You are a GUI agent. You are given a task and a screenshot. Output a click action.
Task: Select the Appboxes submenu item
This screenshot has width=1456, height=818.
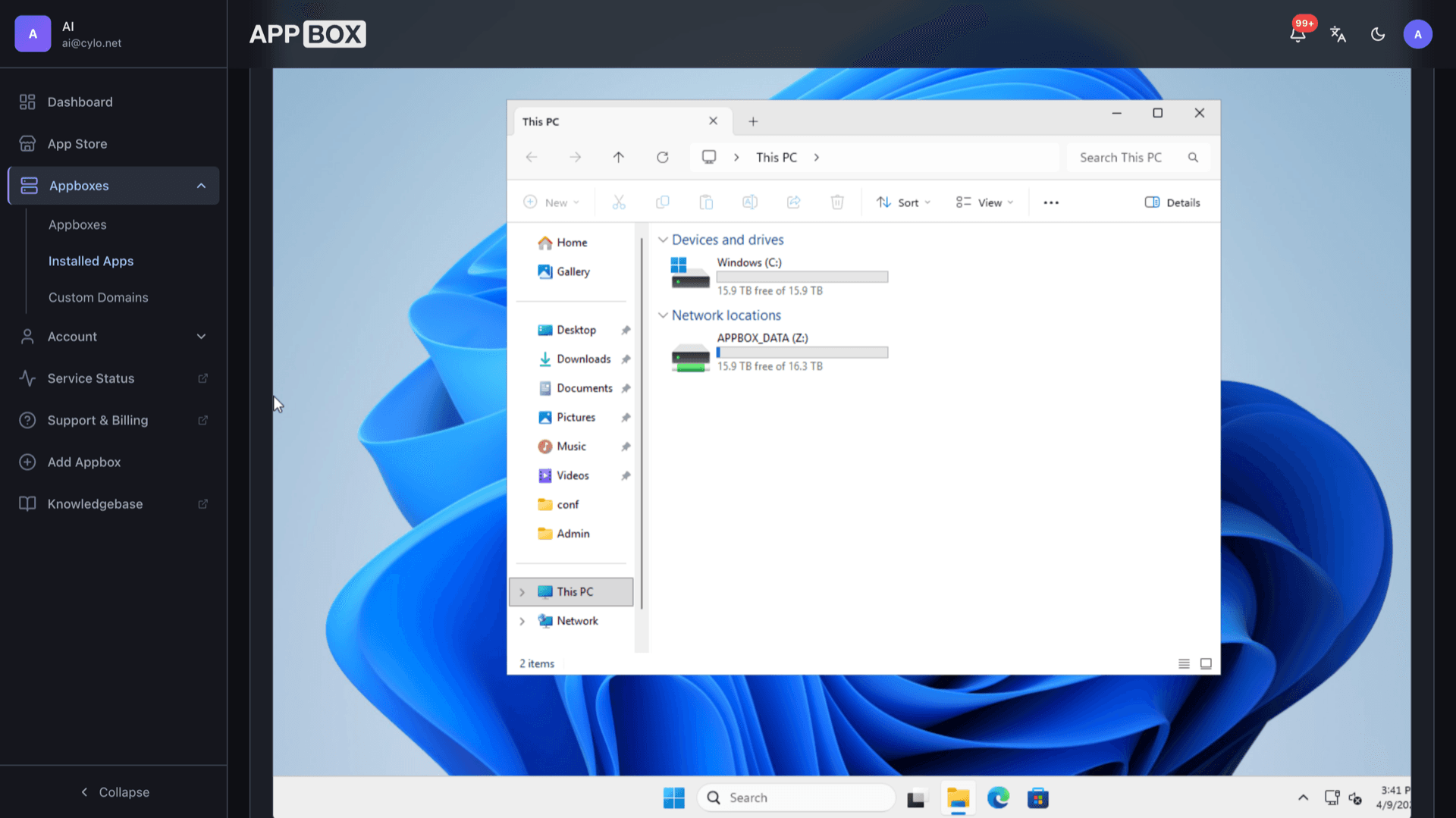(x=77, y=224)
